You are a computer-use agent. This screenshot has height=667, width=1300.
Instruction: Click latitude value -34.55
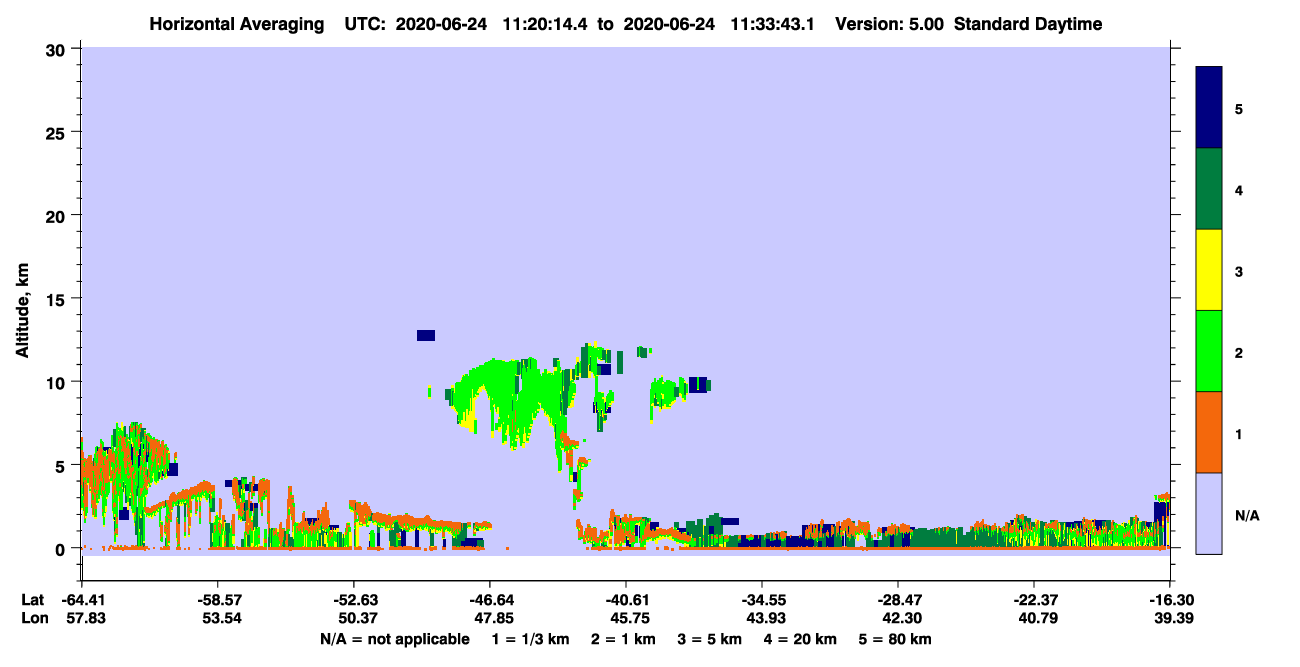pos(761,600)
